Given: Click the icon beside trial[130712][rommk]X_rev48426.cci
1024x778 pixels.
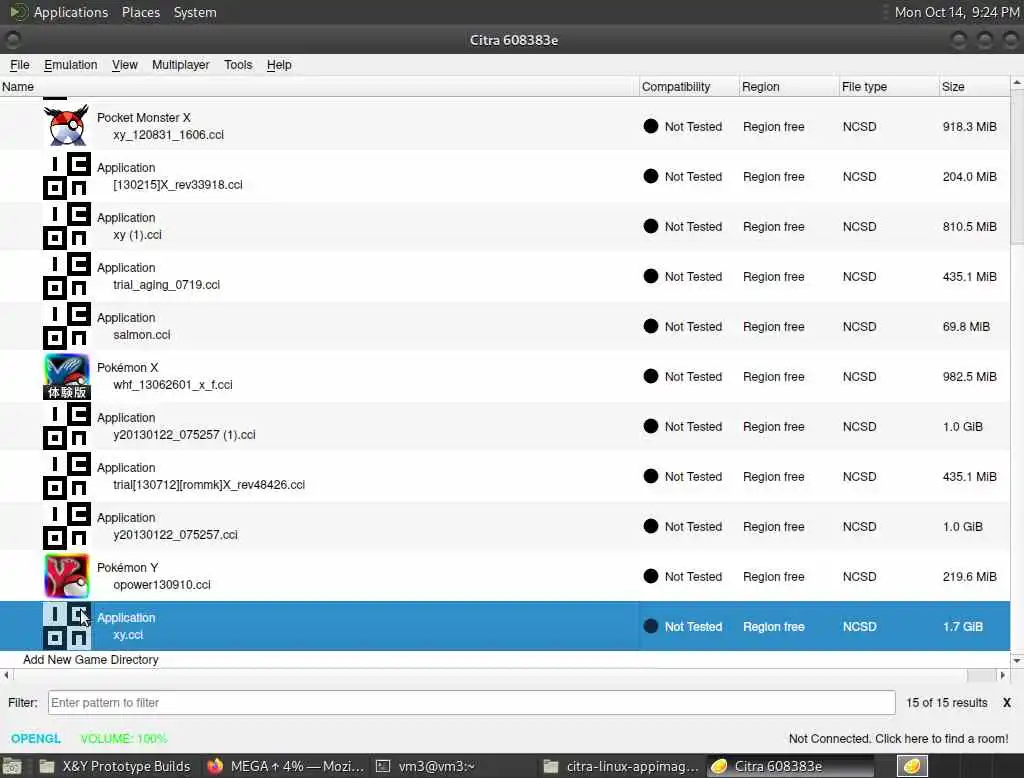Looking at the screenshot, I should [x=67, y=476].
